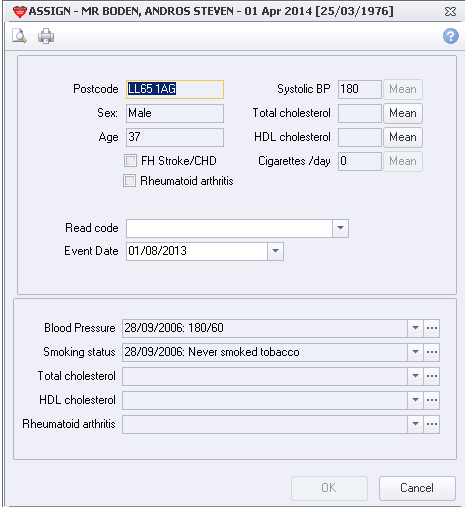
Task: Tick the Rheumatoid arthritis checkbox
Action: click(x=129, y=181)
